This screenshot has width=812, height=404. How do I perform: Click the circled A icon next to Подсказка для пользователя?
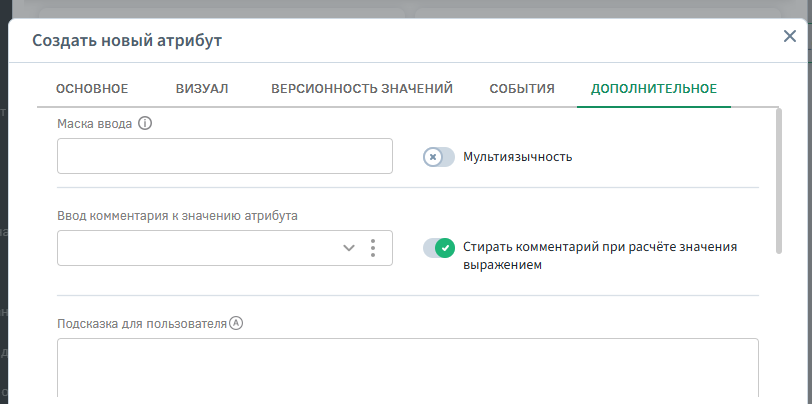pyautogui.click(x=237, y=324)
